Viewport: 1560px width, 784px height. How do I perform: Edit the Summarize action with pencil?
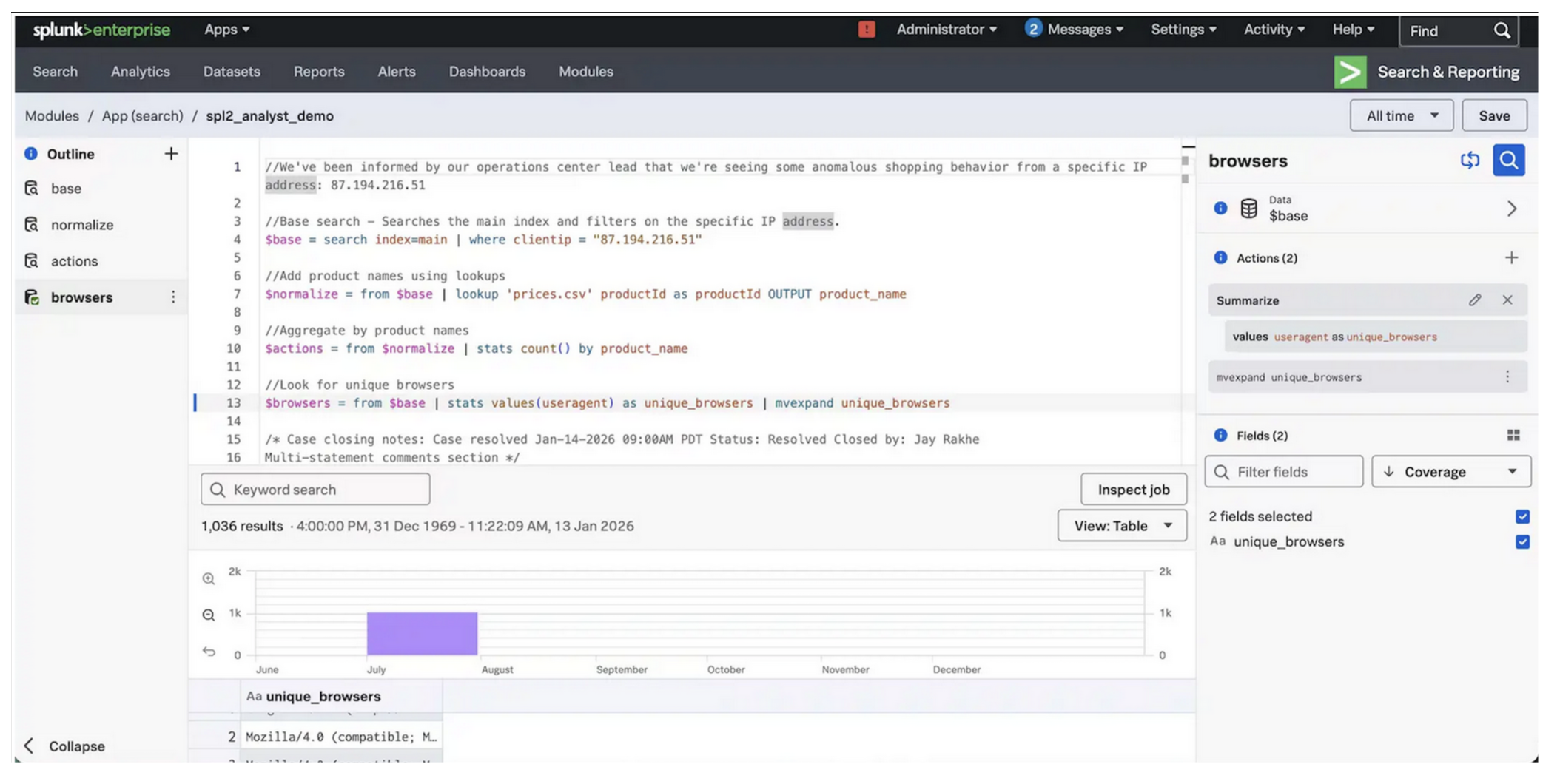coord(1475,300)
